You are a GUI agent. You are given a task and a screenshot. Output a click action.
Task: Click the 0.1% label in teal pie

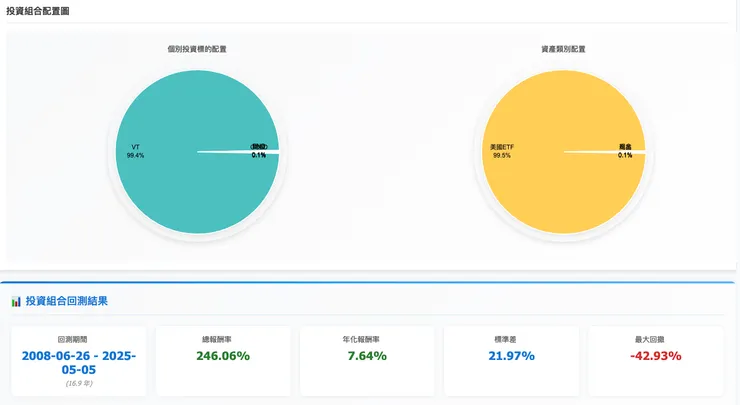coord(259,155)
